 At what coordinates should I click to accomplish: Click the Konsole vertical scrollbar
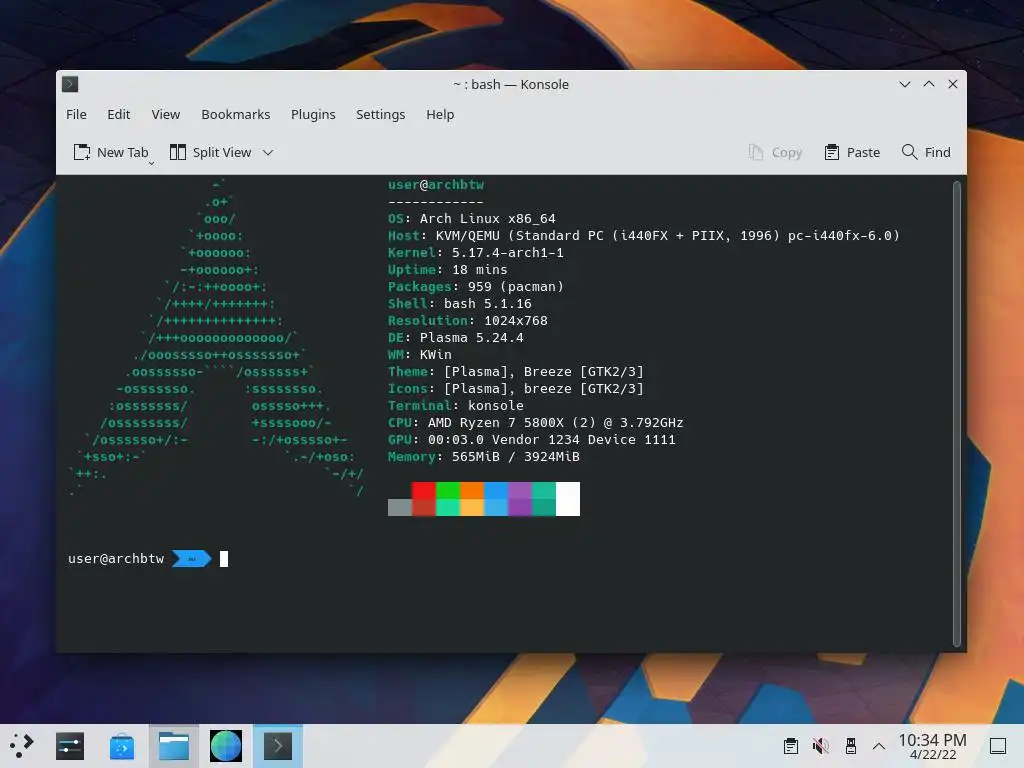[x=957, y=413]
